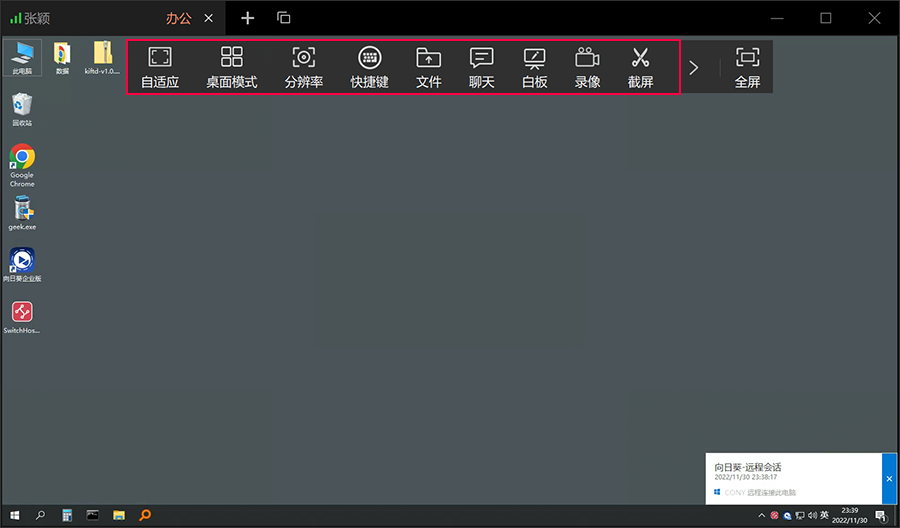Select the 自适应 fit-to-window tool
Image resolution: width=900 pixels, height=528 pixels.
tap(160, 68)
